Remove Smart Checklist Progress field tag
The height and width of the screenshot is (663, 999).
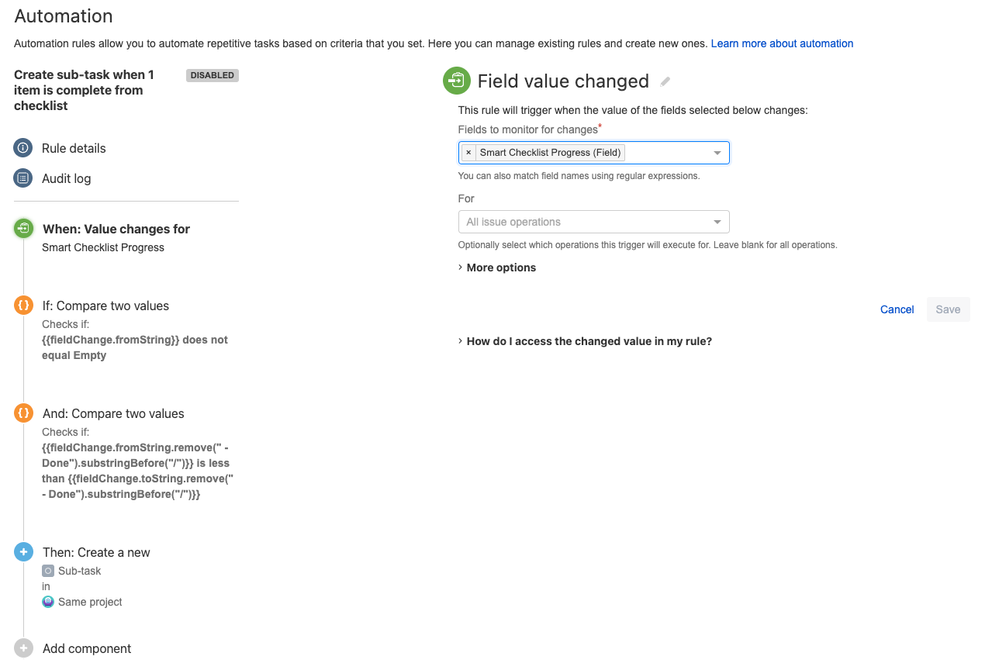(469, 152)
